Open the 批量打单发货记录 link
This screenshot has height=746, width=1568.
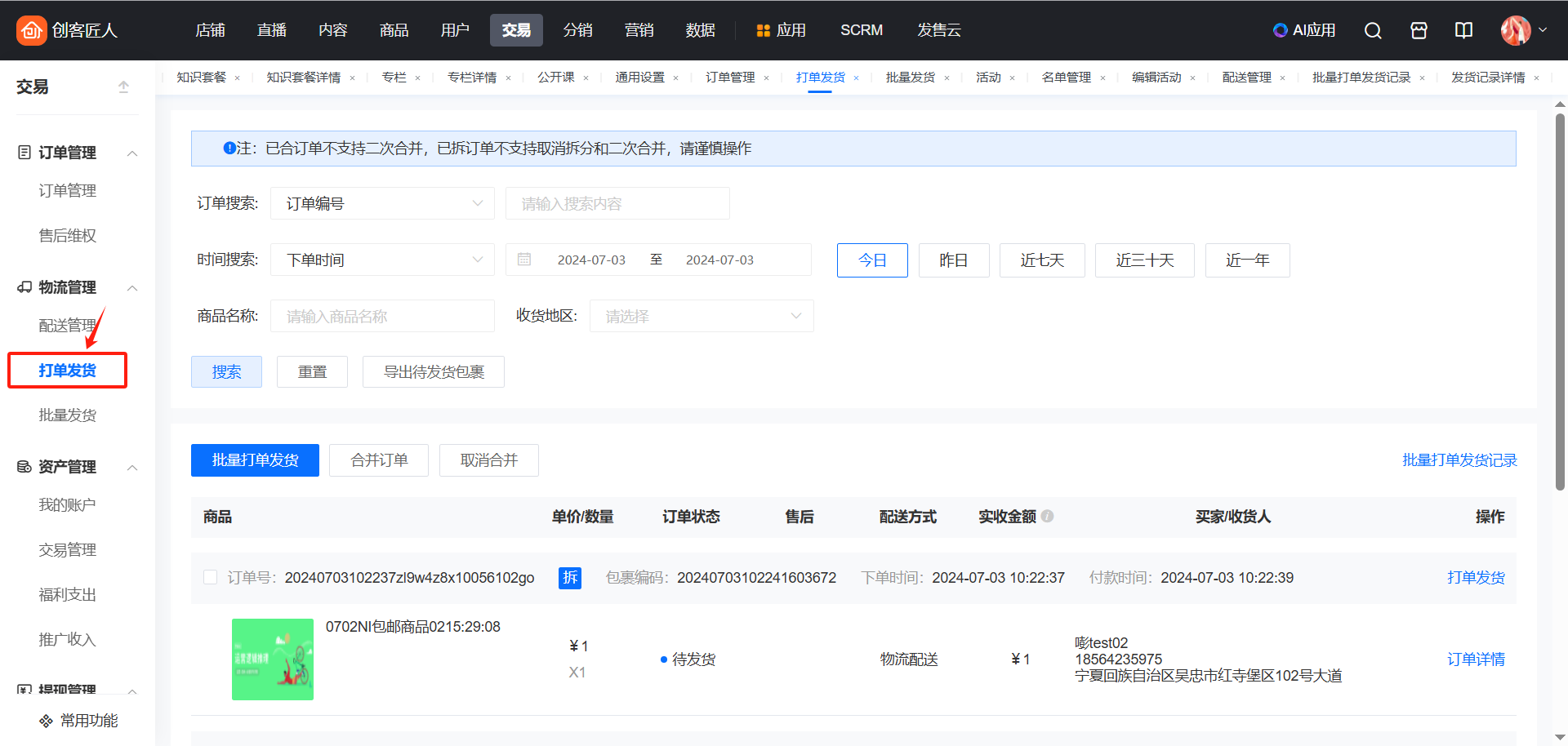1459,460
